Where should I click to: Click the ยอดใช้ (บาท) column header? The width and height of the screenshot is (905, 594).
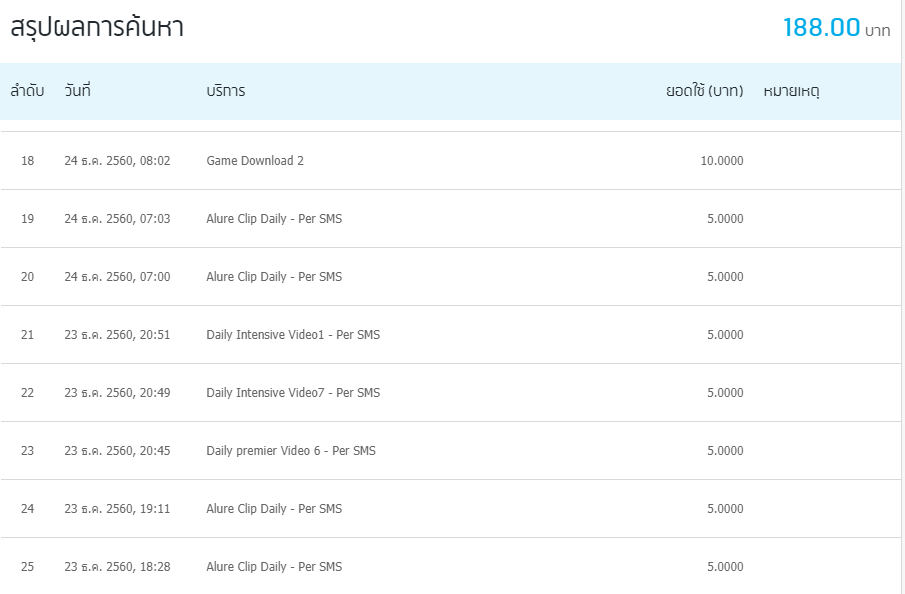point(704,91)
